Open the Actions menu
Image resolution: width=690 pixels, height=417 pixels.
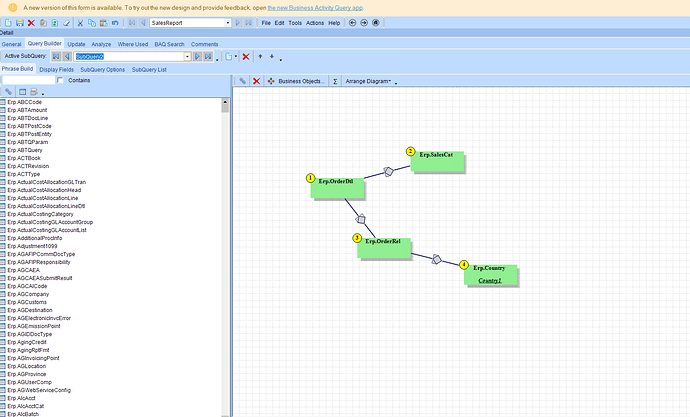(x=315, y=23)
